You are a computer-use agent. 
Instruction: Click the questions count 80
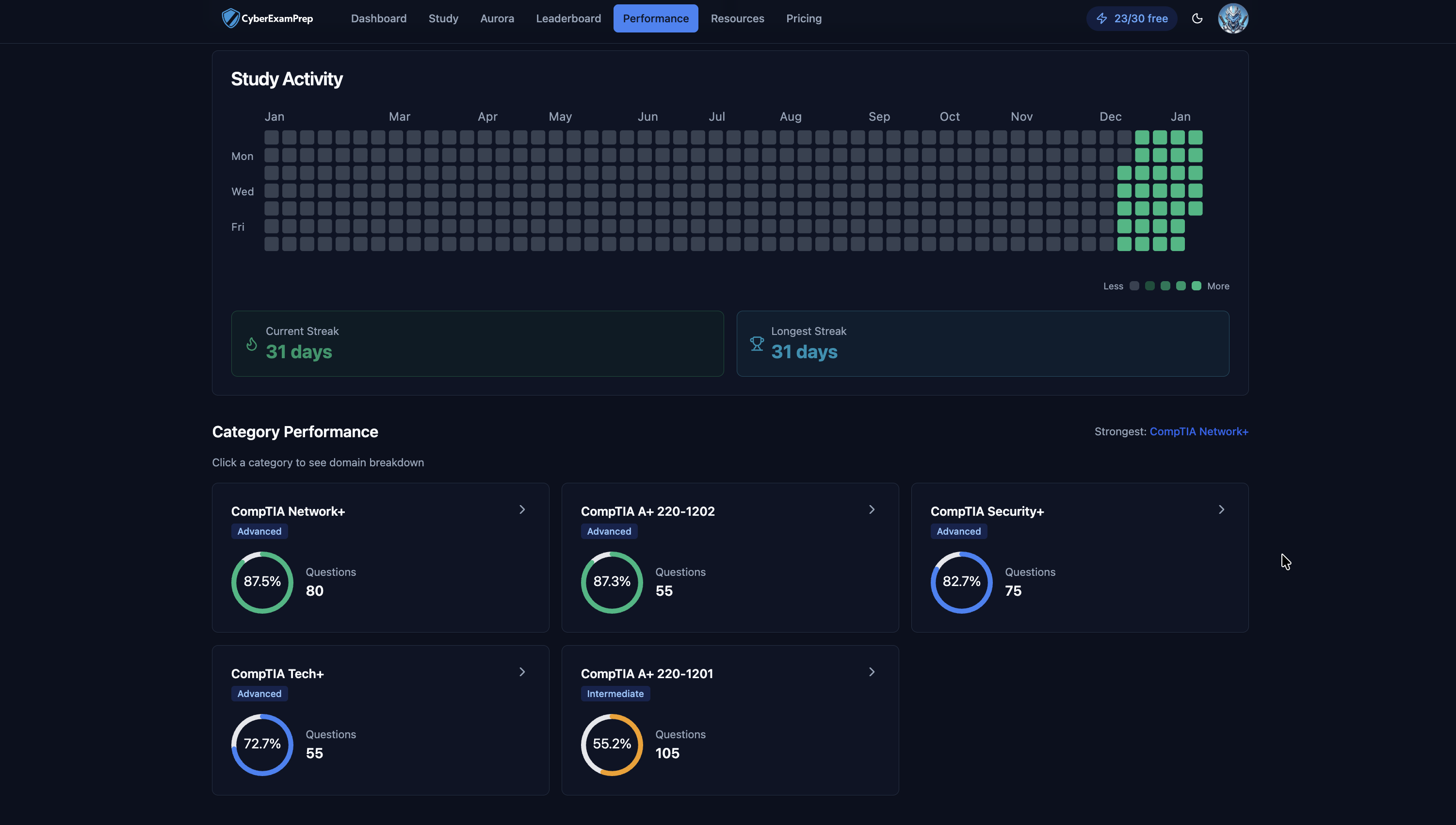pos(315,591)
